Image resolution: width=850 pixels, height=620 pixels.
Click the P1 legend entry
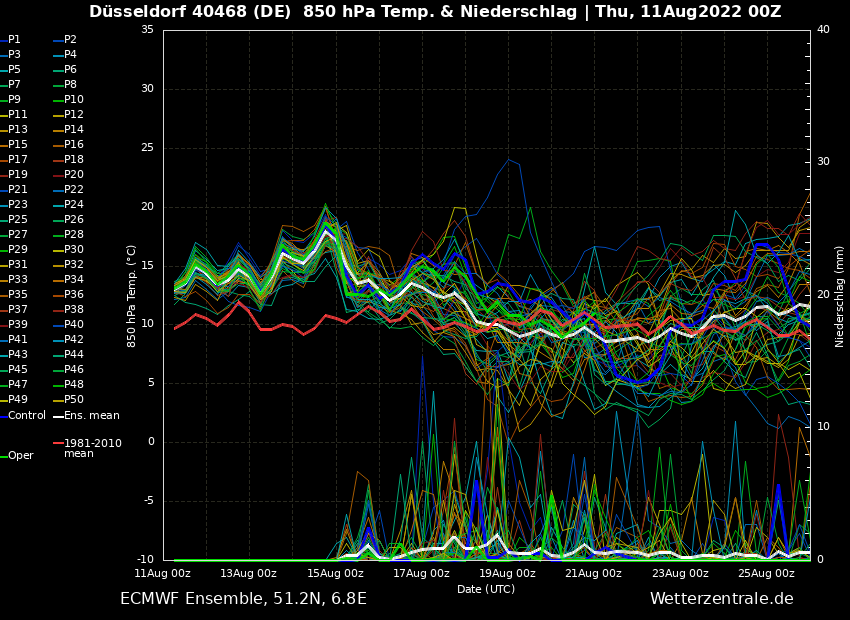14,40
